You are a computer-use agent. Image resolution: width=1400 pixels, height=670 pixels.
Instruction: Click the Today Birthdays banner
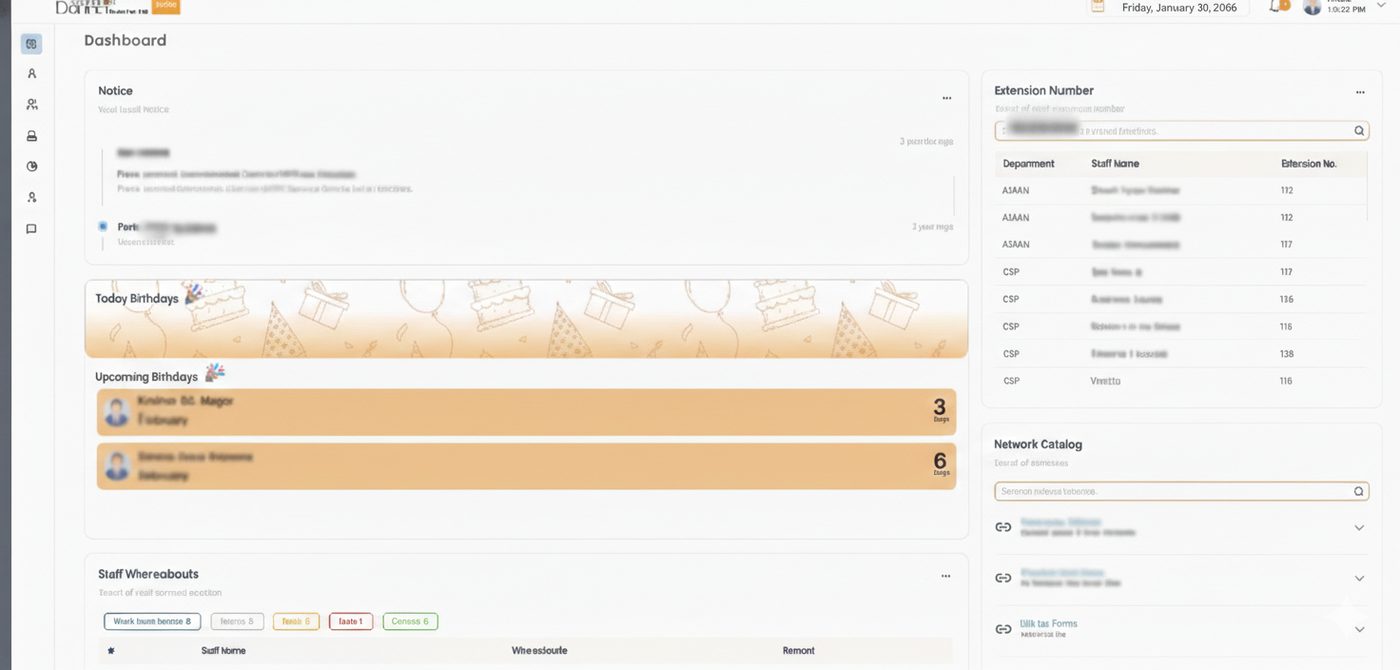(x=526, y=319)
